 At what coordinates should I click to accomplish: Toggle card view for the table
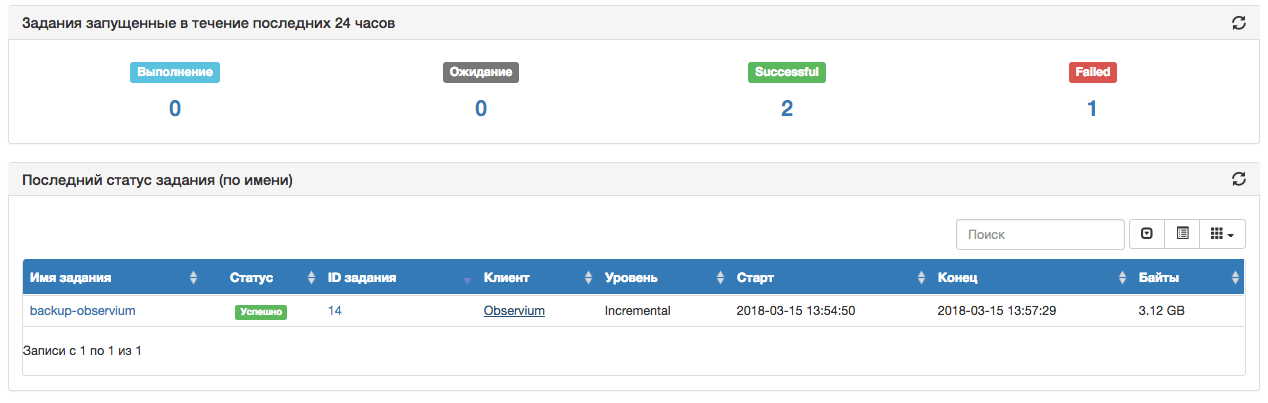tap(1182, 234)
